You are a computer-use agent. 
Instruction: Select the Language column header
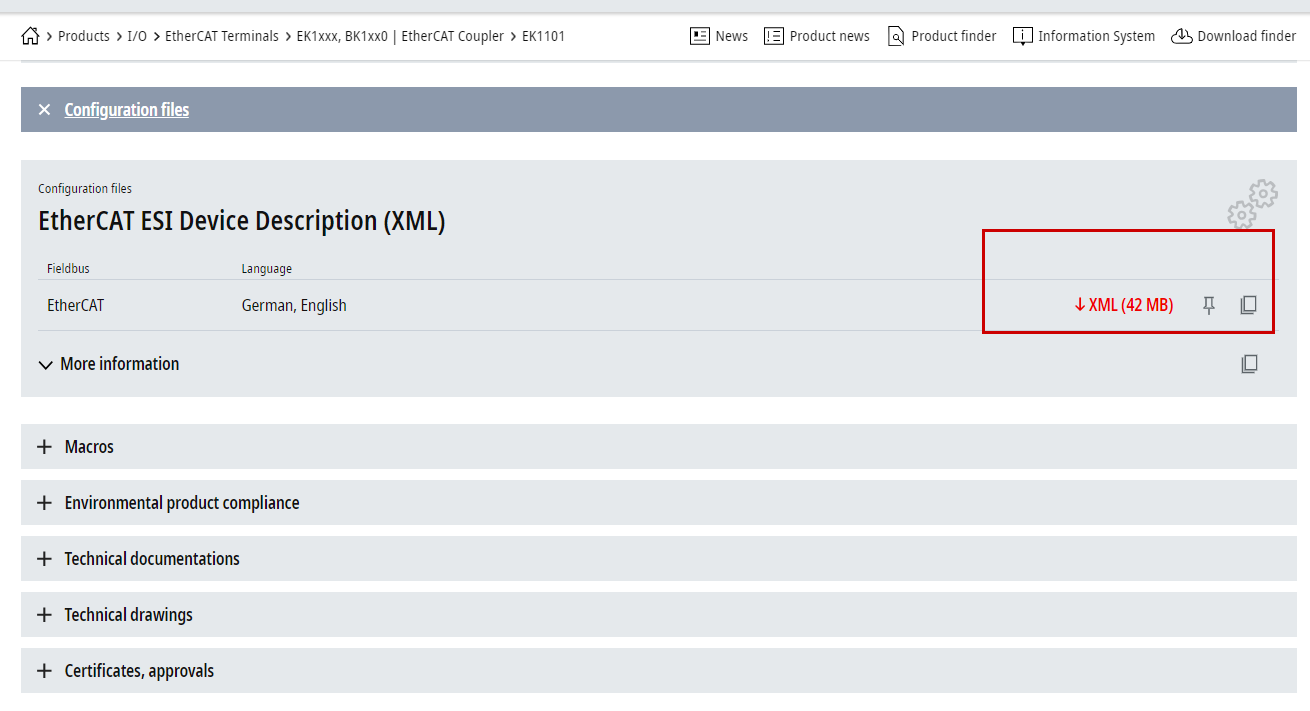click(267, 269)
